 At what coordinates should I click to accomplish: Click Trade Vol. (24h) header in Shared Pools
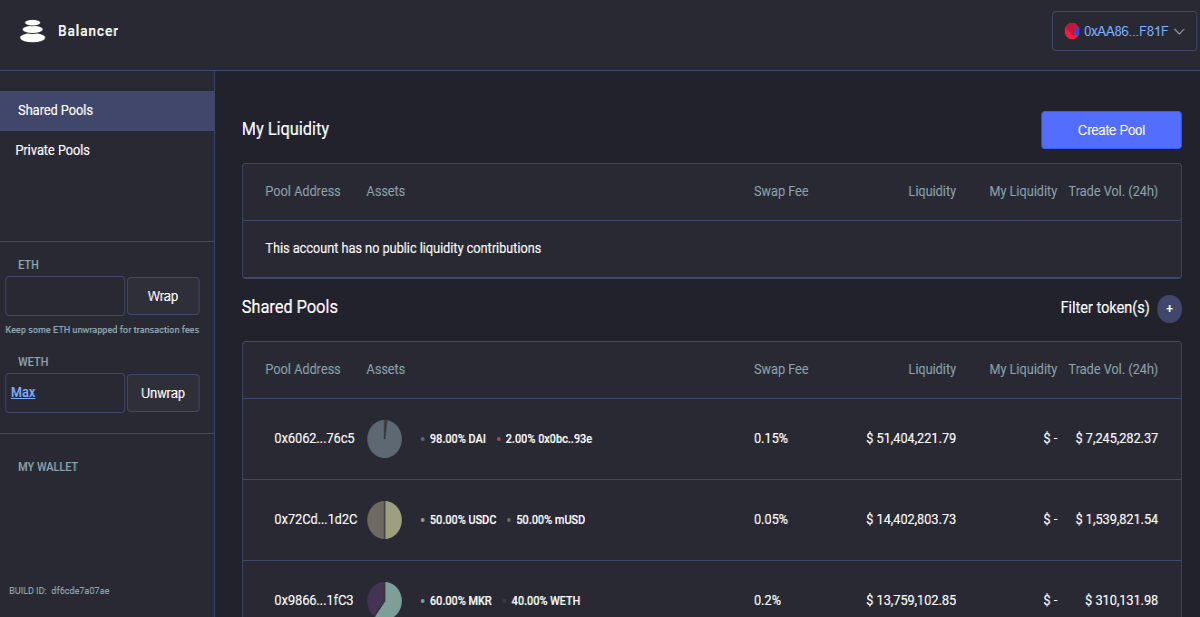point(1113,369)
